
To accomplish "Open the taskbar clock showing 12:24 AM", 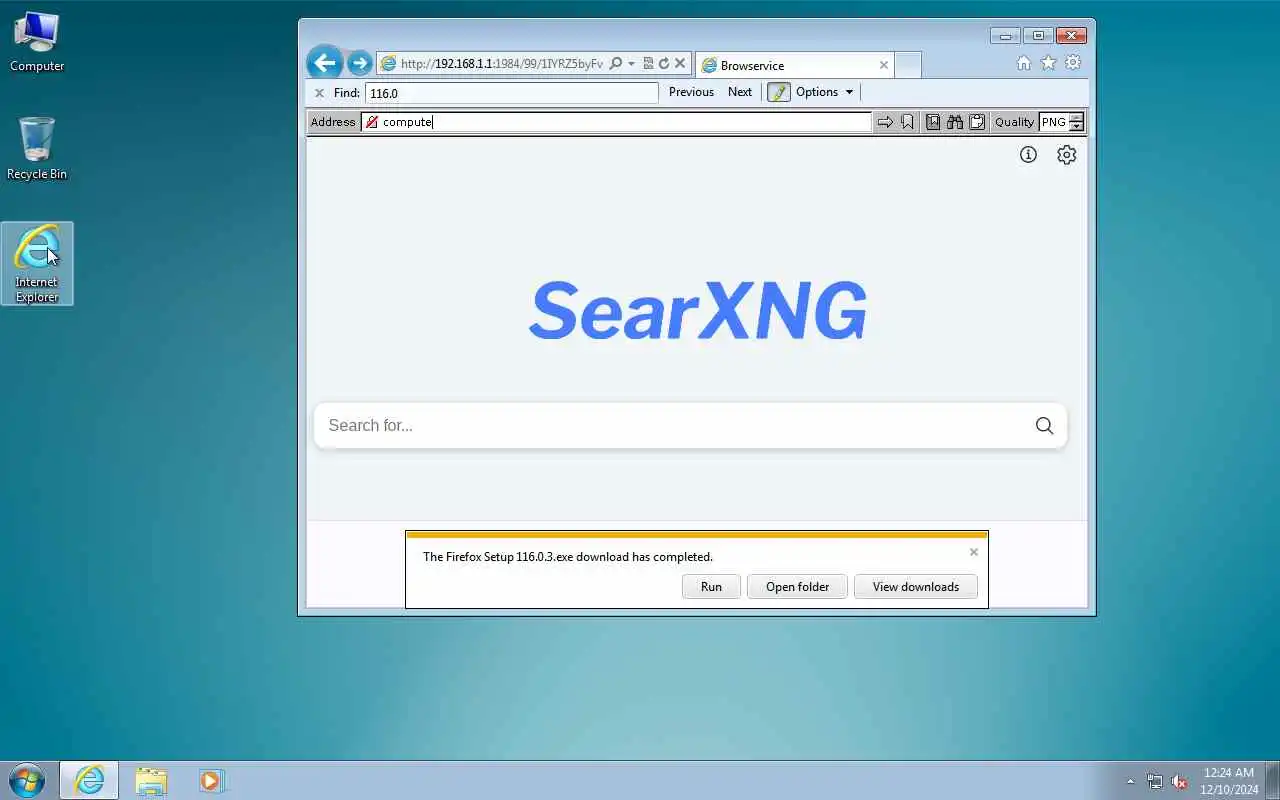I will (1231, 781).
